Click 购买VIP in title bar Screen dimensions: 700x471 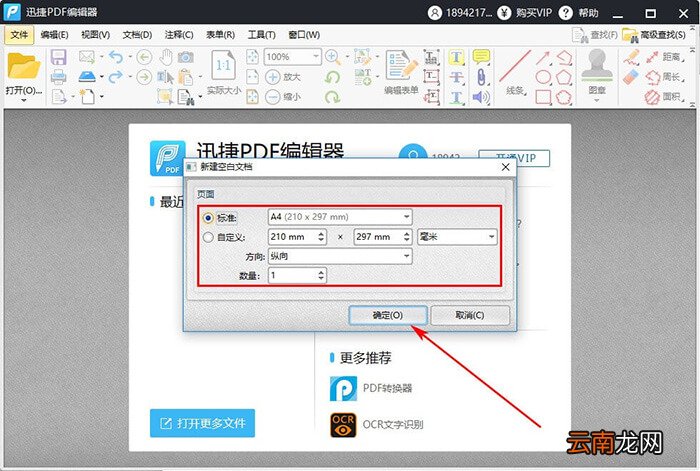[x=525, y=13]
